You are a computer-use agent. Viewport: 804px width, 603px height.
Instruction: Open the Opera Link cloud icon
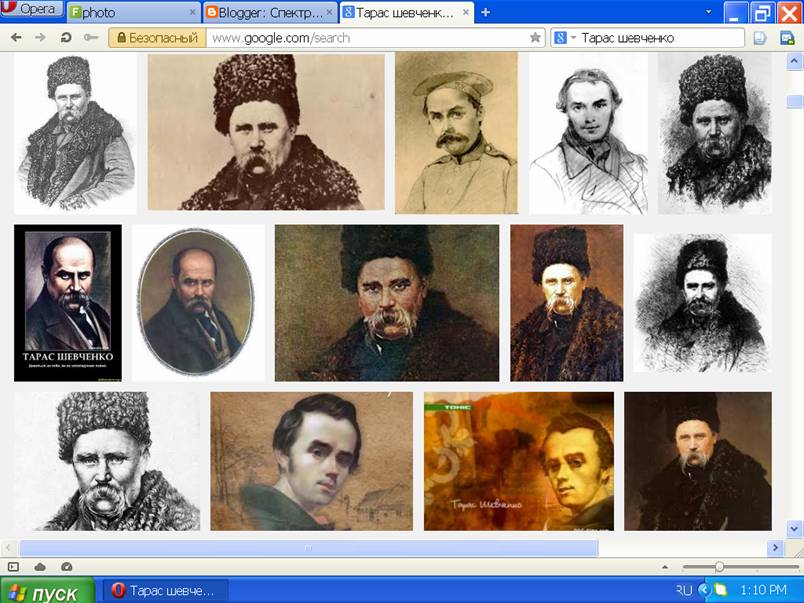click(40, 567)
